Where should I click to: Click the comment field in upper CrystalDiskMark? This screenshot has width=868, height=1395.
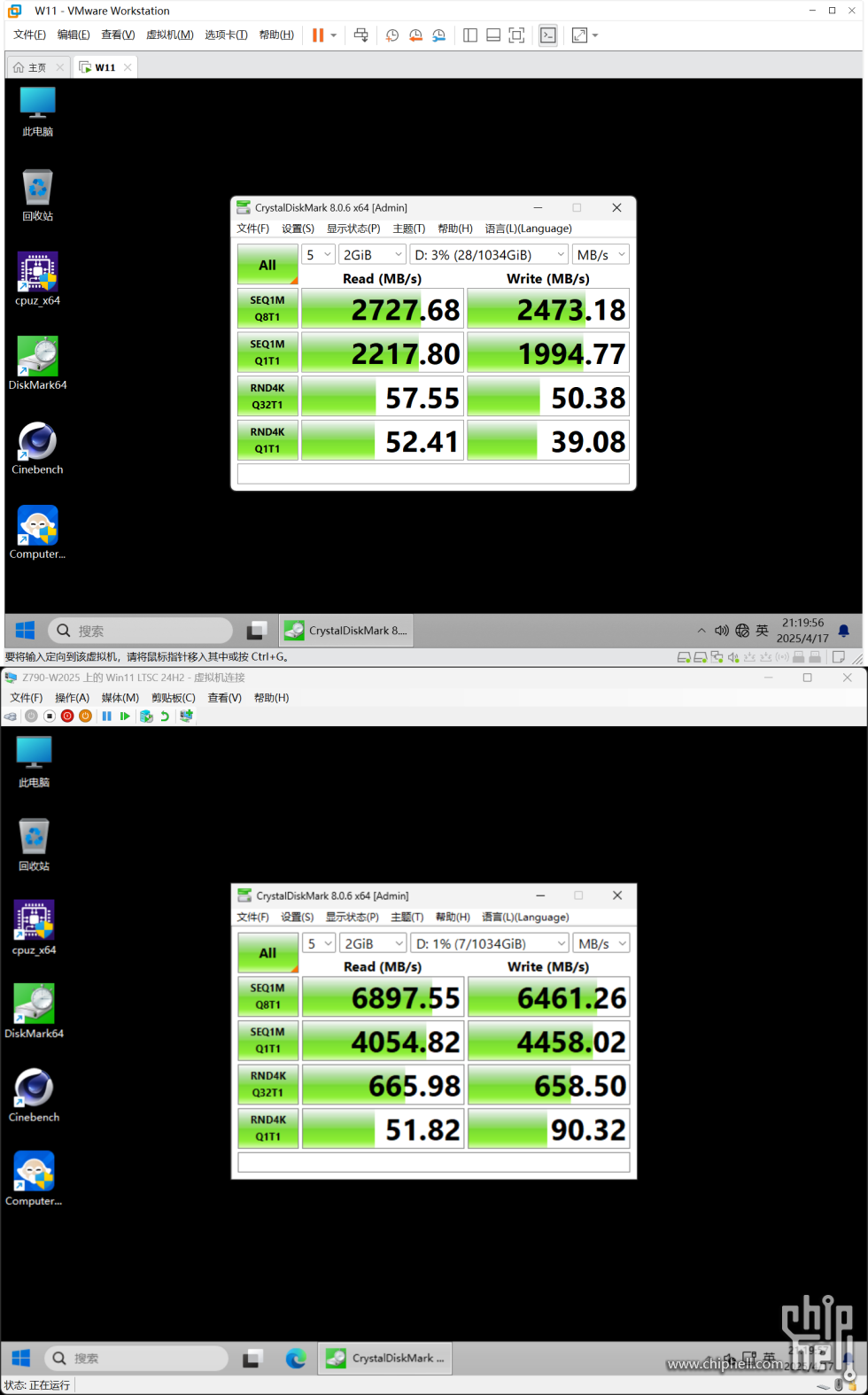(x=433, y=474)
